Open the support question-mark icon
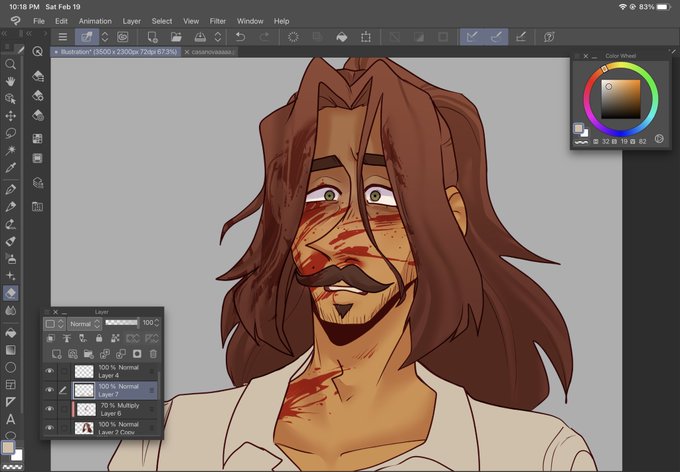680x472 pixels. (x=549, y=37)
